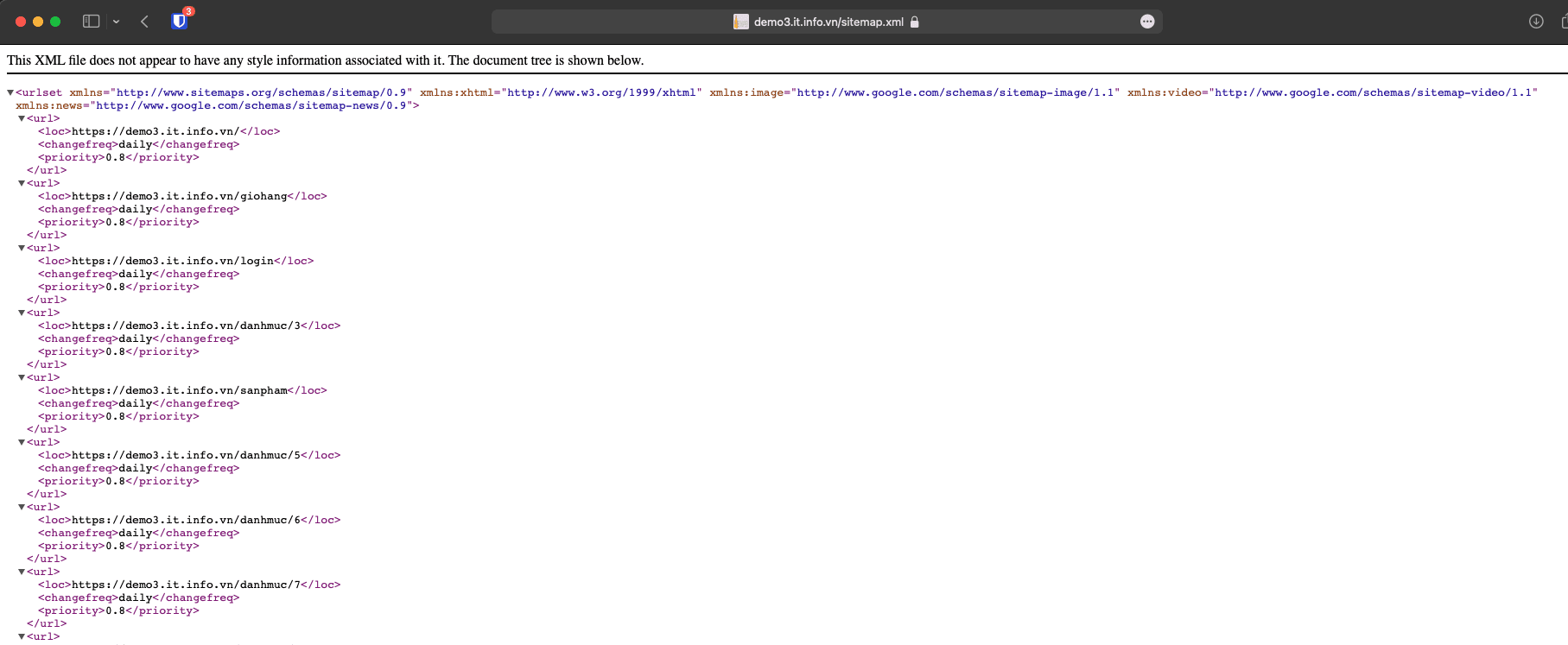Click the xmlns:xhtml value www.w3.org/1999/xhtml
1568x645 pixels.
tap(602, 92)
